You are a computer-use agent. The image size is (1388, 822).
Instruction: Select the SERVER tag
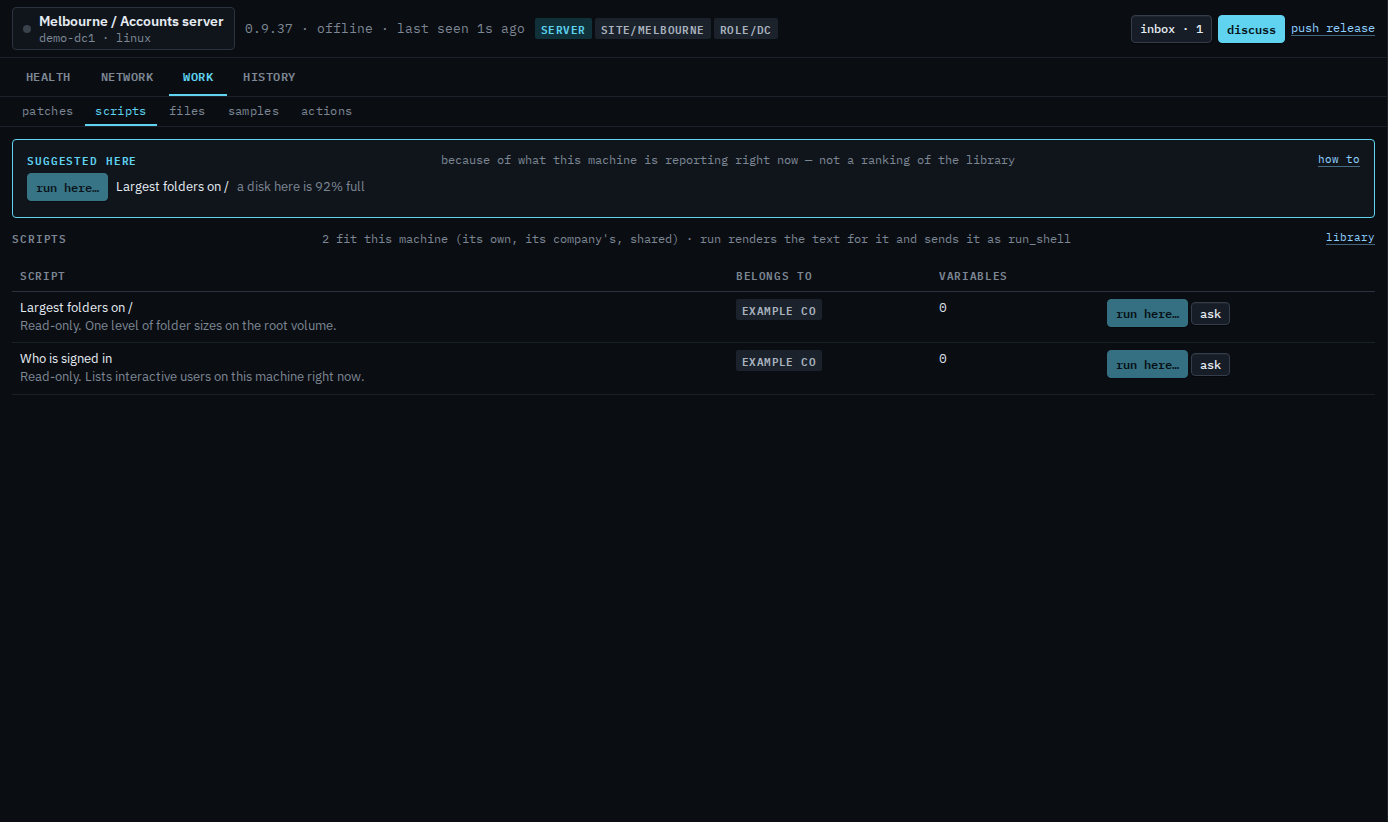click(563, 29)
